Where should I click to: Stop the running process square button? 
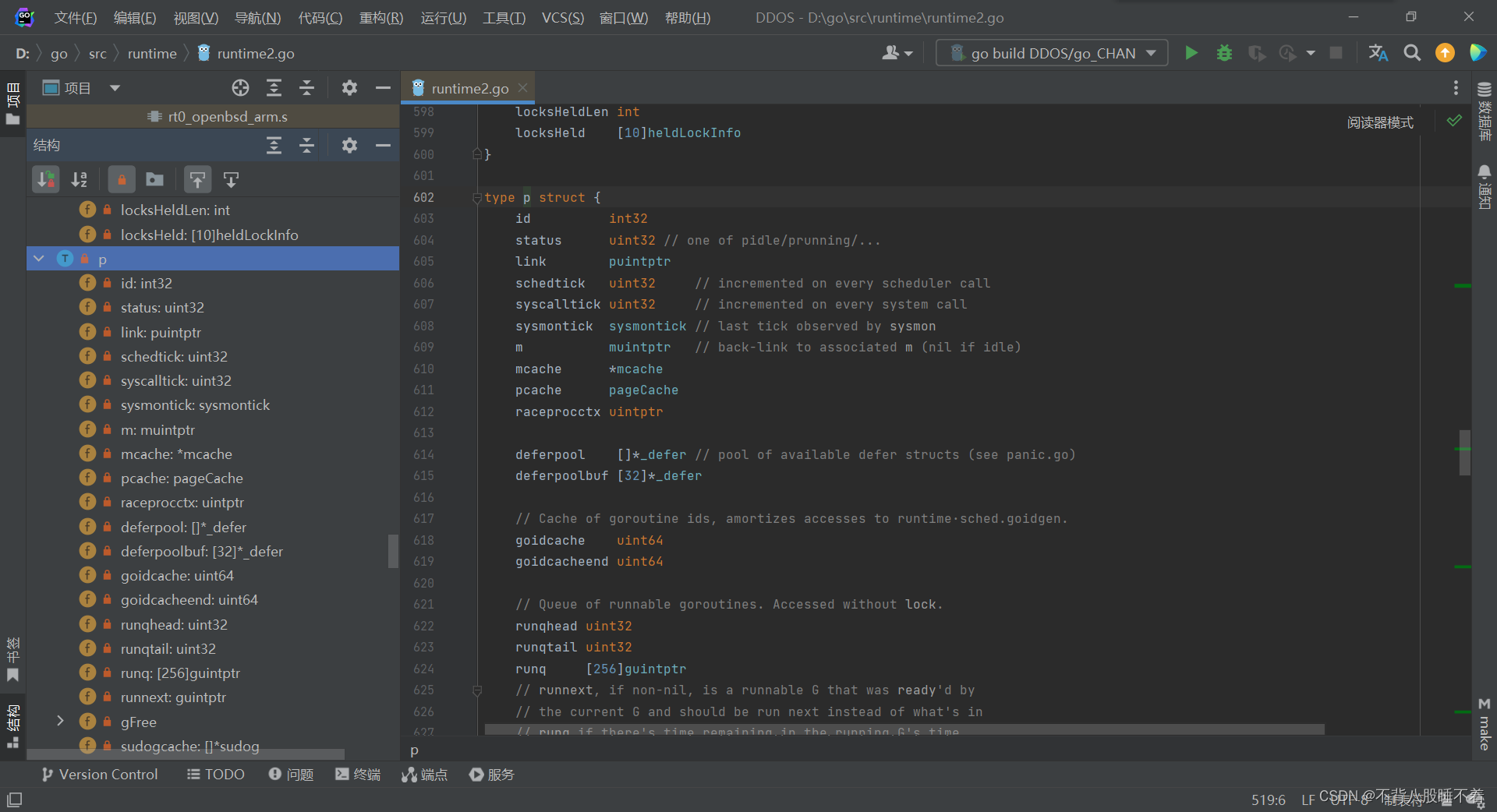click(1336, 53)
